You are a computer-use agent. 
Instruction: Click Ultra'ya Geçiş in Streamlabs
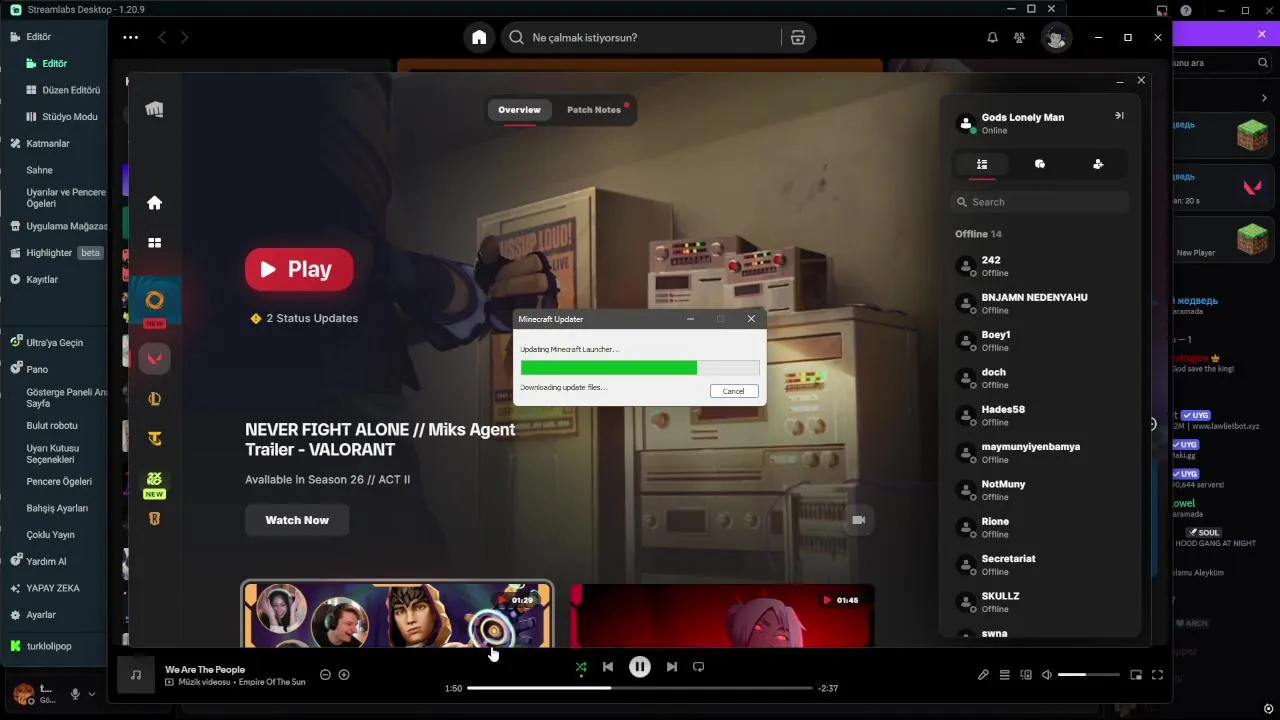point(47,342)
